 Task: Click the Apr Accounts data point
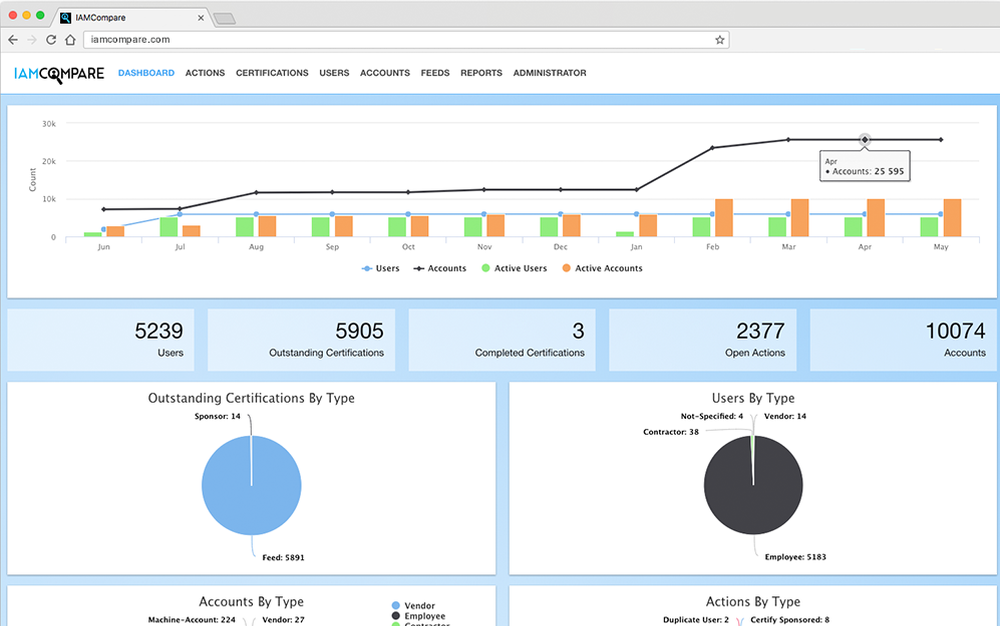tap(864, 140)
